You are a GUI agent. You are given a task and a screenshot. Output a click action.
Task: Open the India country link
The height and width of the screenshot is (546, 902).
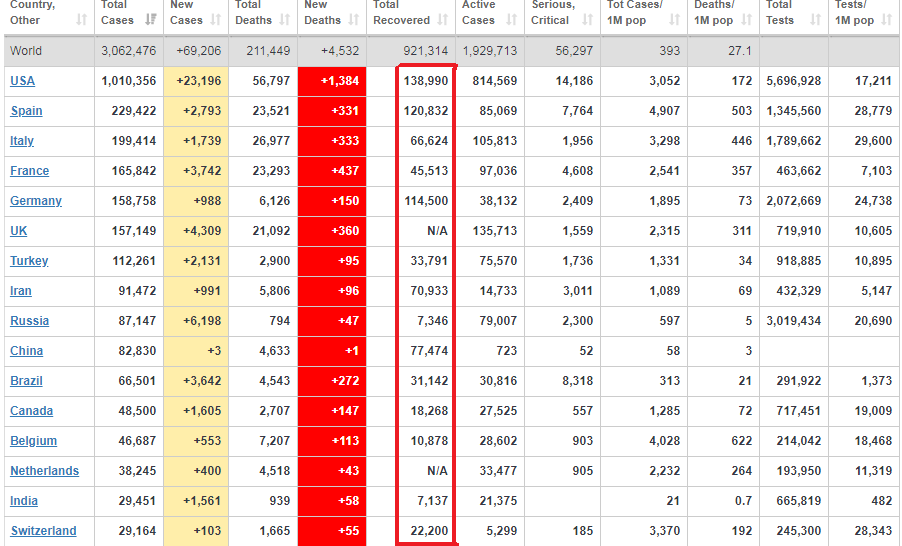24,501
